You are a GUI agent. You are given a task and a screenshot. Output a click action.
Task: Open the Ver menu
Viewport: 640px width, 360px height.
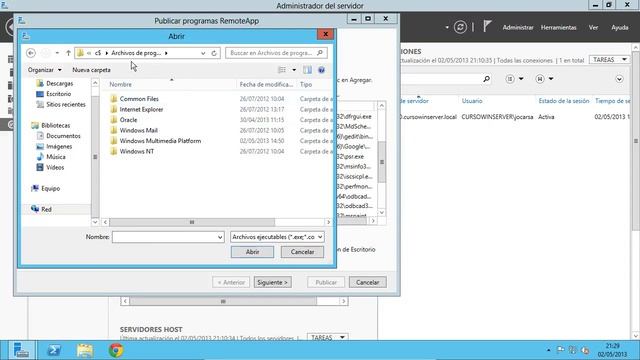[593, 27]
